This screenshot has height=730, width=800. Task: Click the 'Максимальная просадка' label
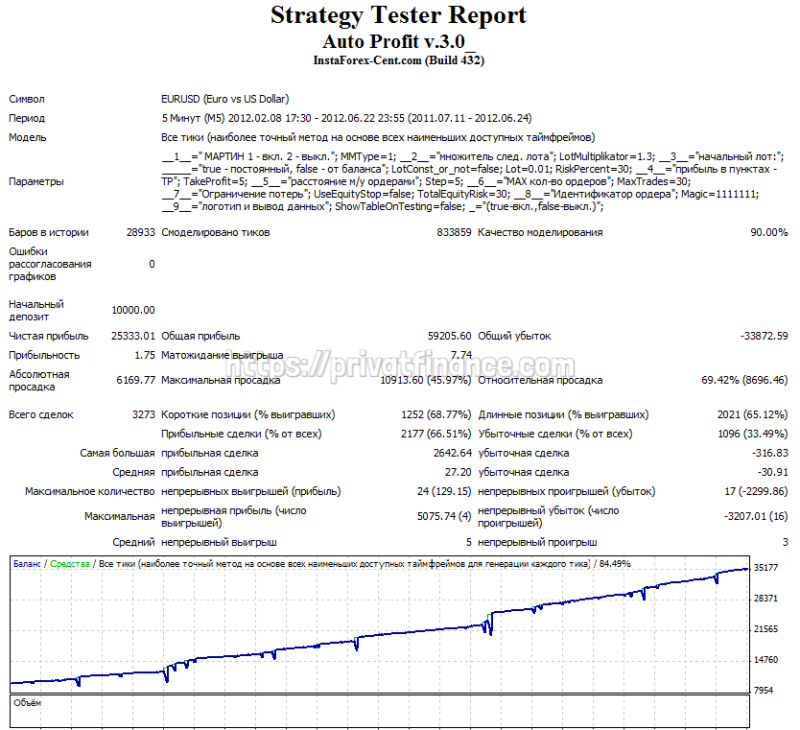tap(220, 381)
